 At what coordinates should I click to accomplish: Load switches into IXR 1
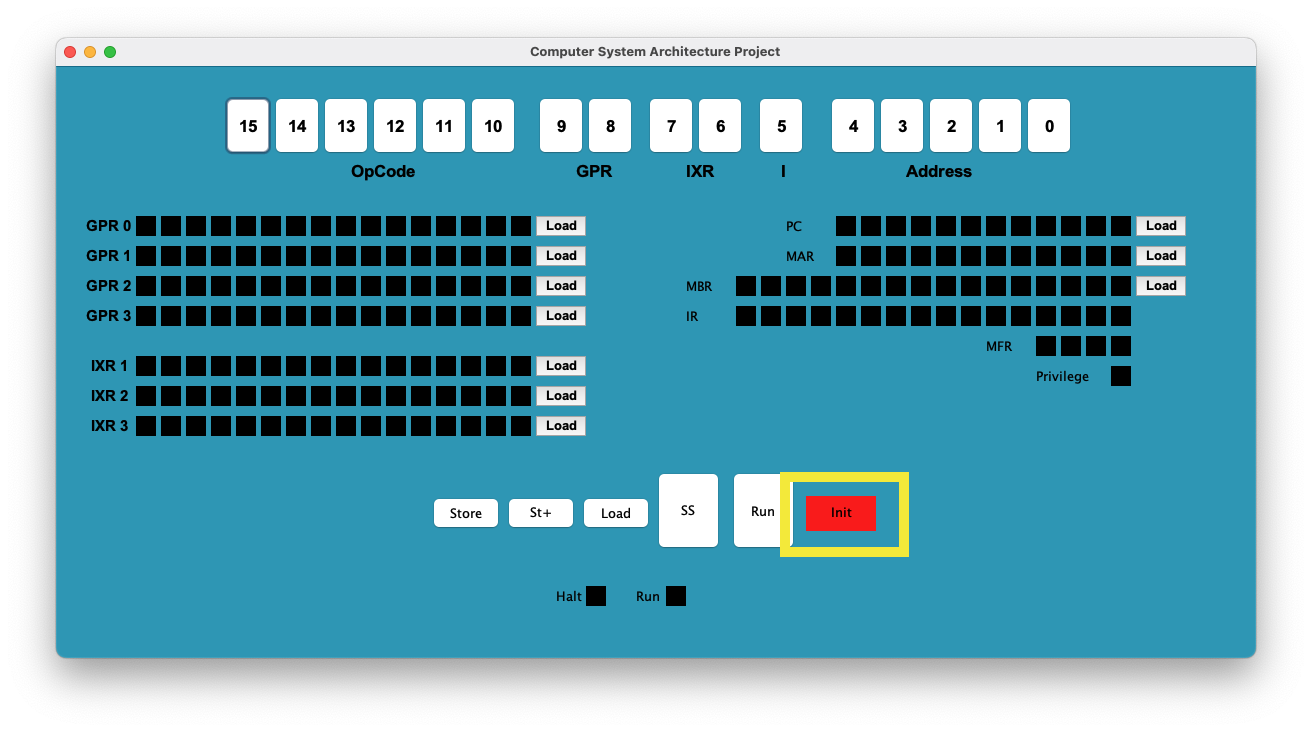pyautogui.click(x=561, y=366)
